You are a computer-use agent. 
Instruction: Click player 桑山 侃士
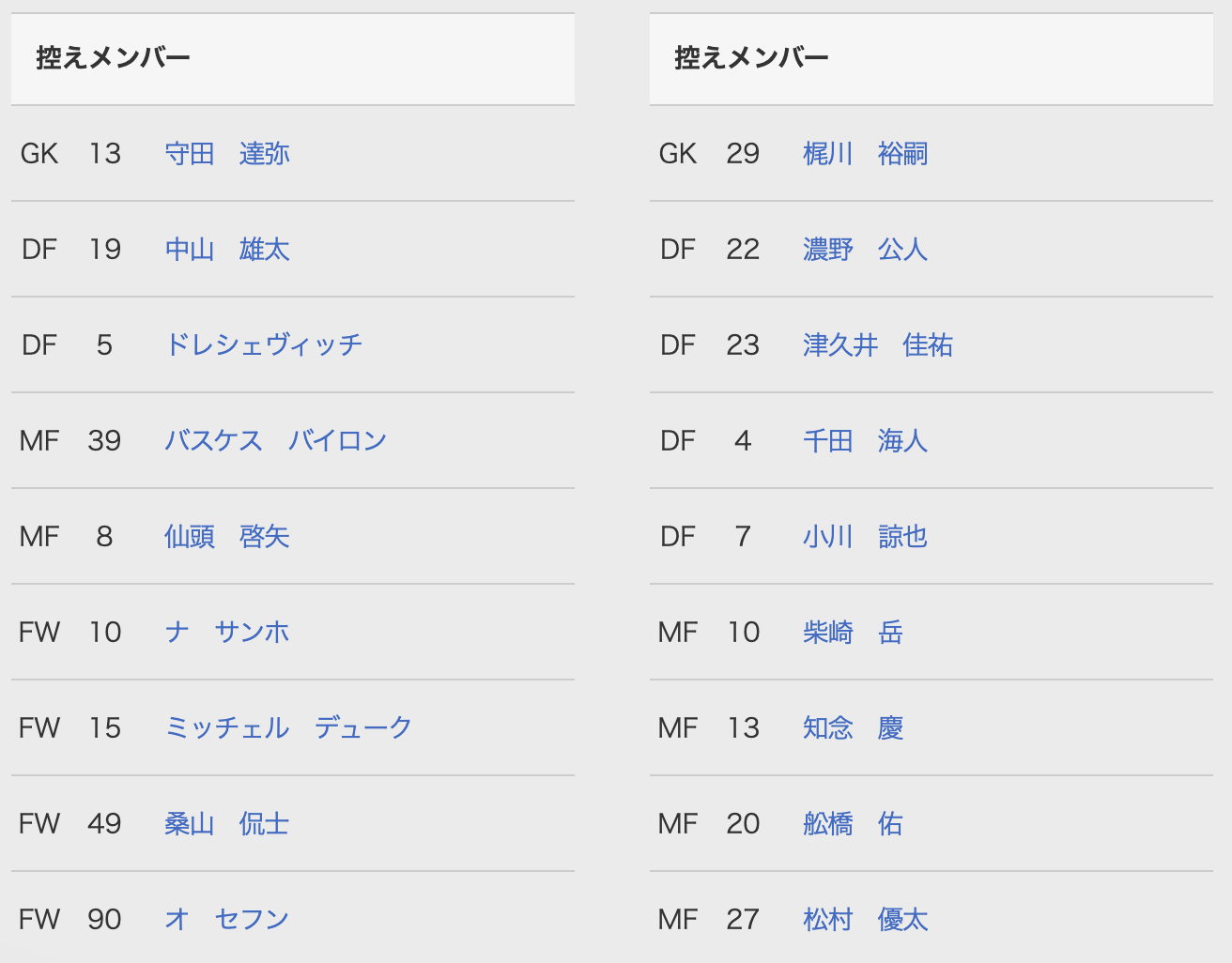[226, 824]
